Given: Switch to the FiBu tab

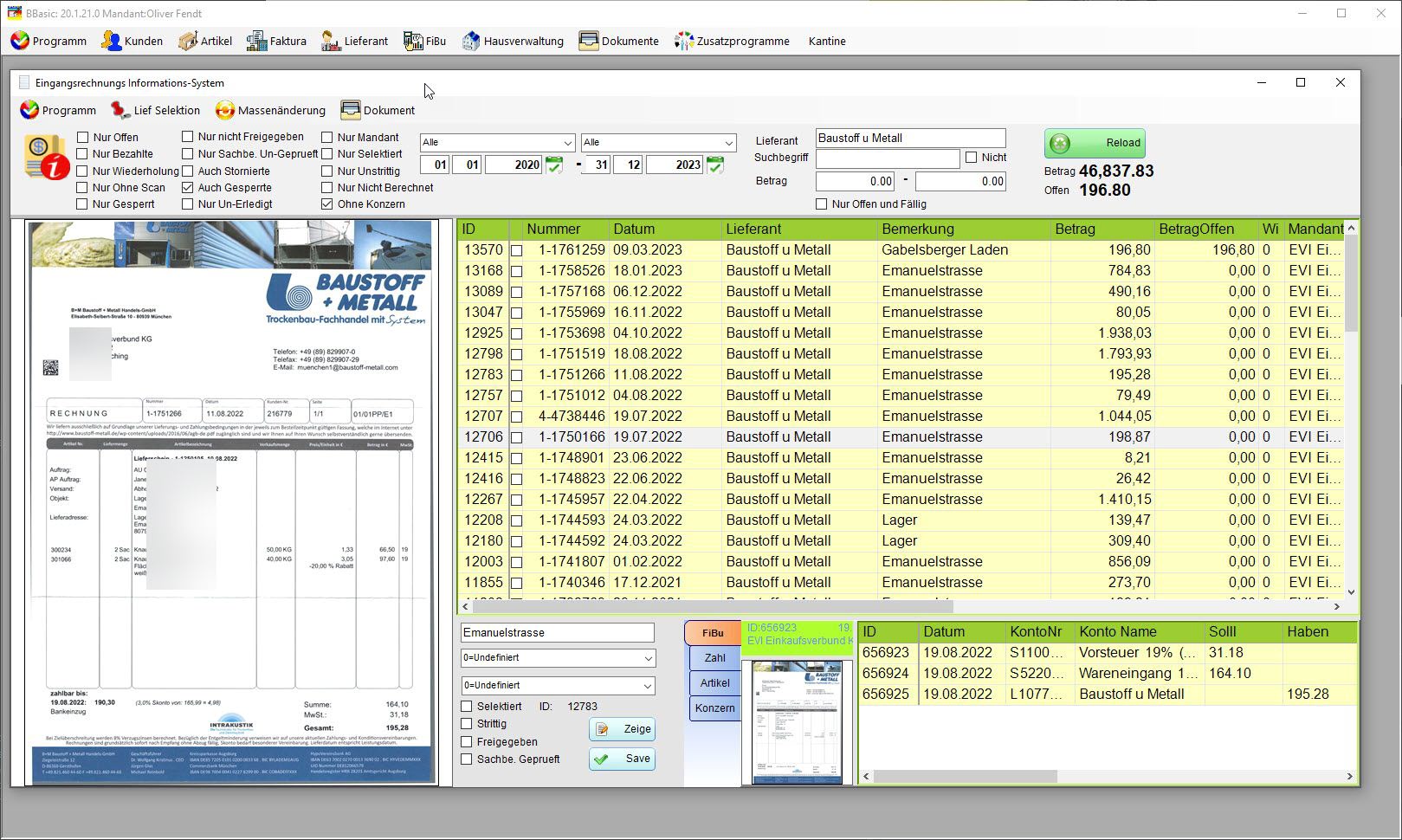Looking at the screenshot, I should pyautogui.click(x=713, y=633).
